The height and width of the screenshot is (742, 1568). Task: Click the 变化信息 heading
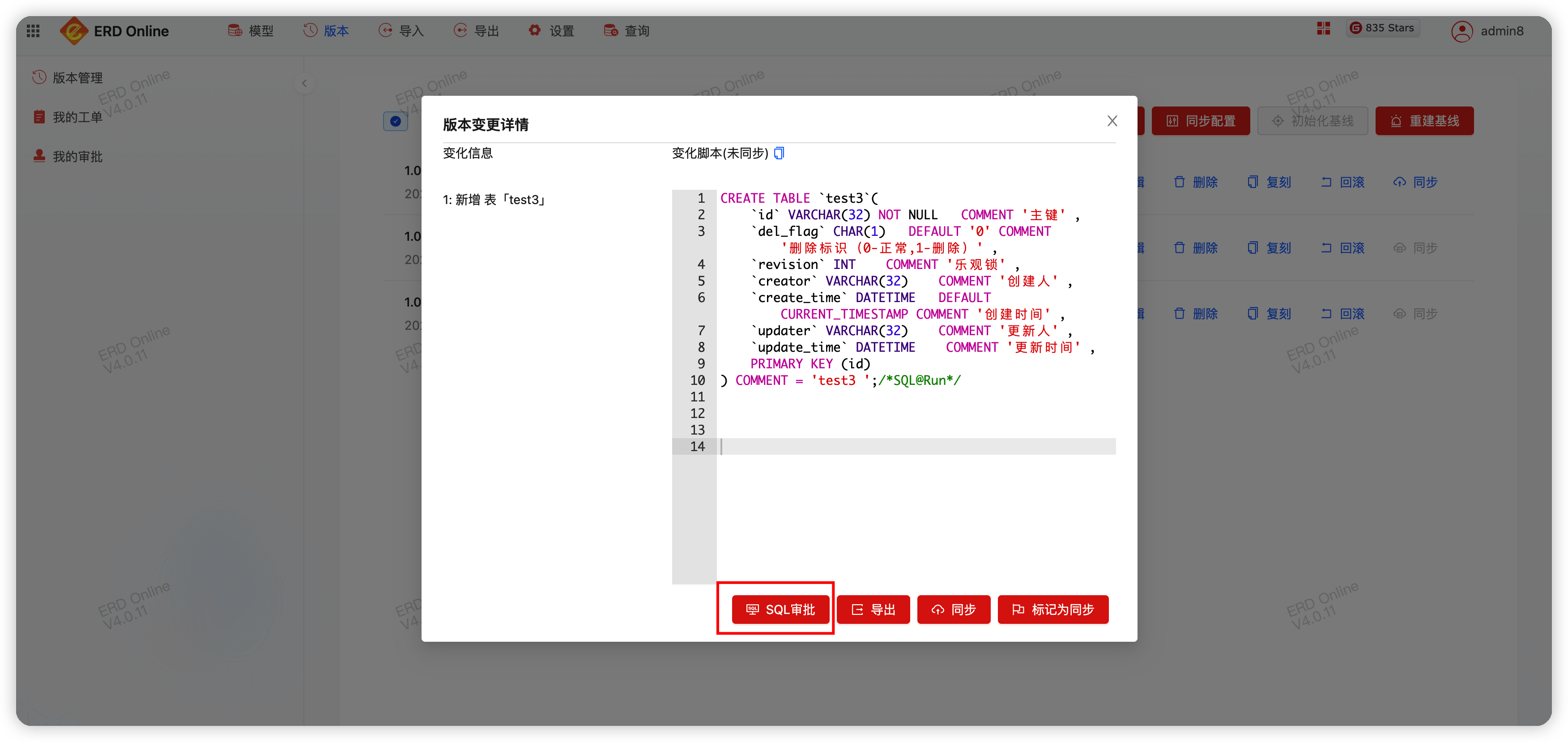pyautogui.click(x=468, y=153)
